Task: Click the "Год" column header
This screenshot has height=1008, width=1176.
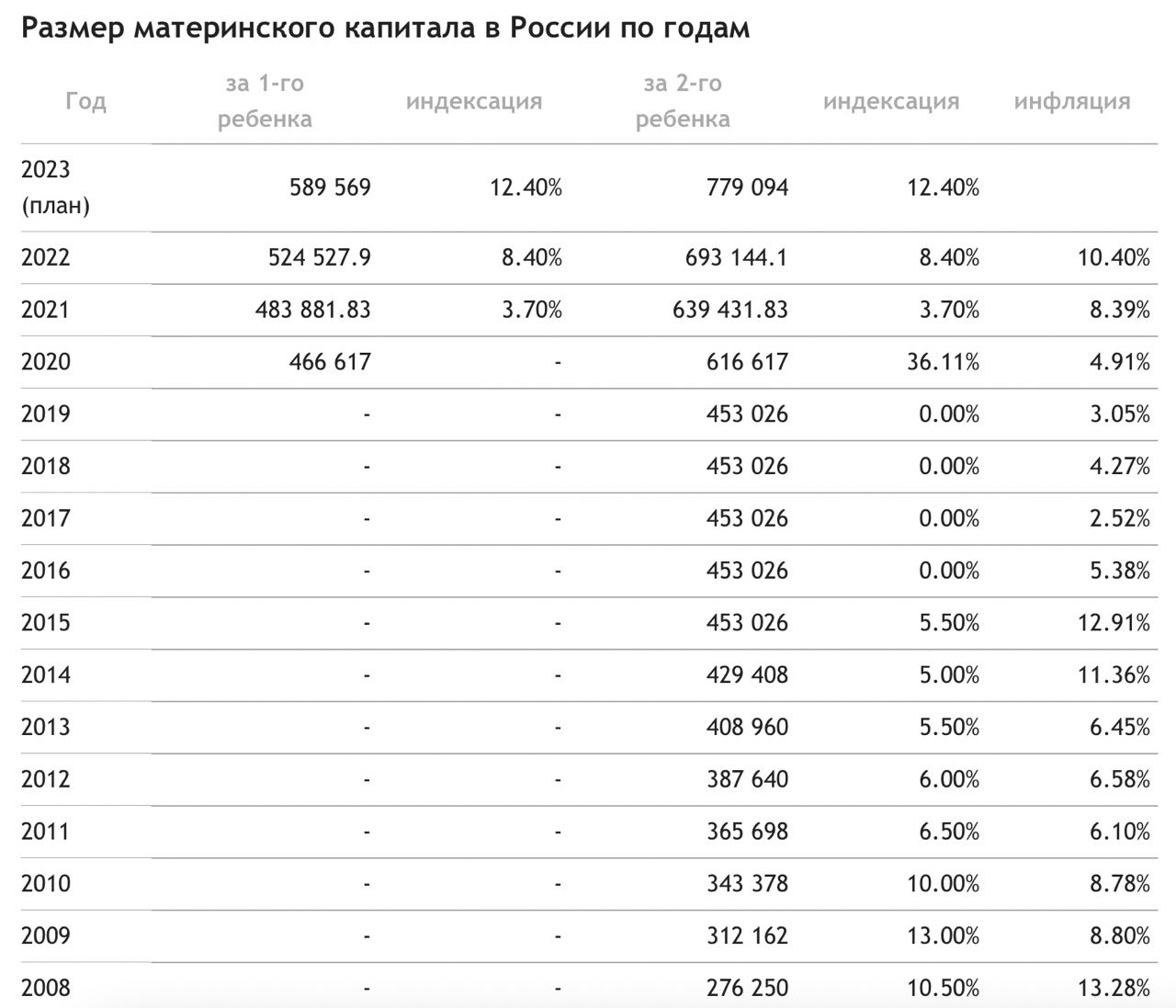Action: (x=85, y=101)
